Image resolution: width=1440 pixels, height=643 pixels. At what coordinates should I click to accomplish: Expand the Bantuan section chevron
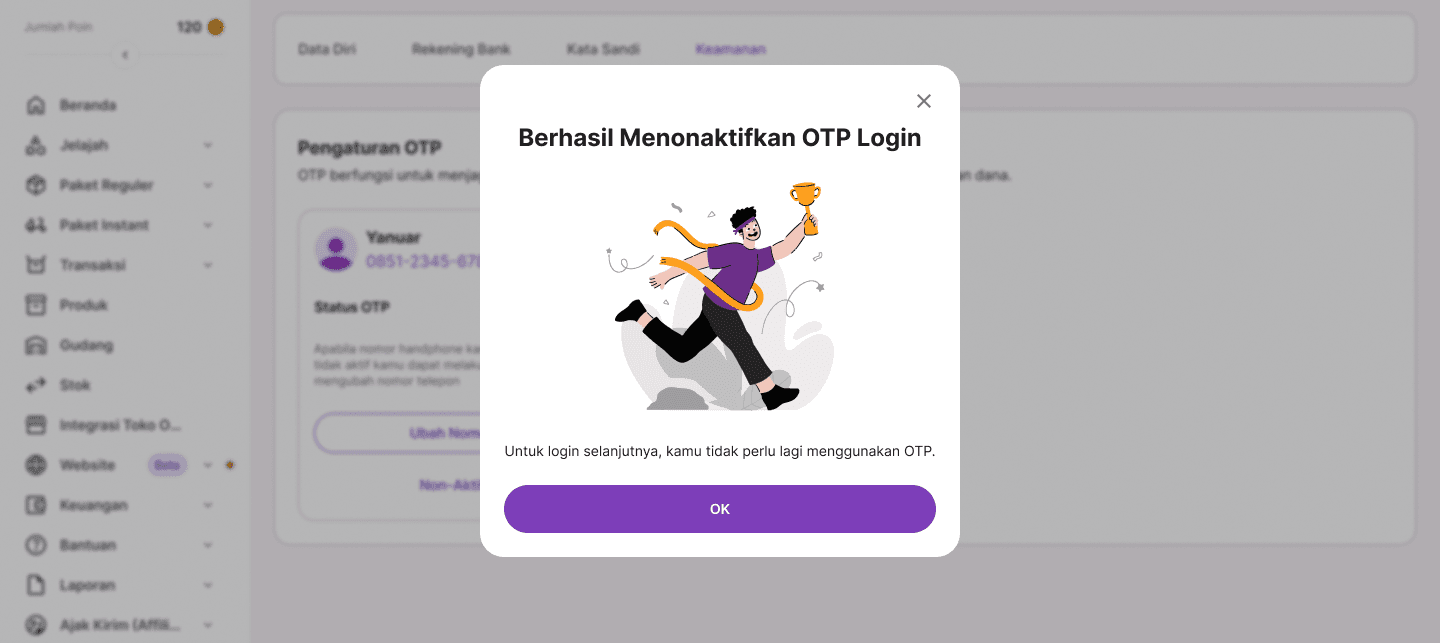208,545
